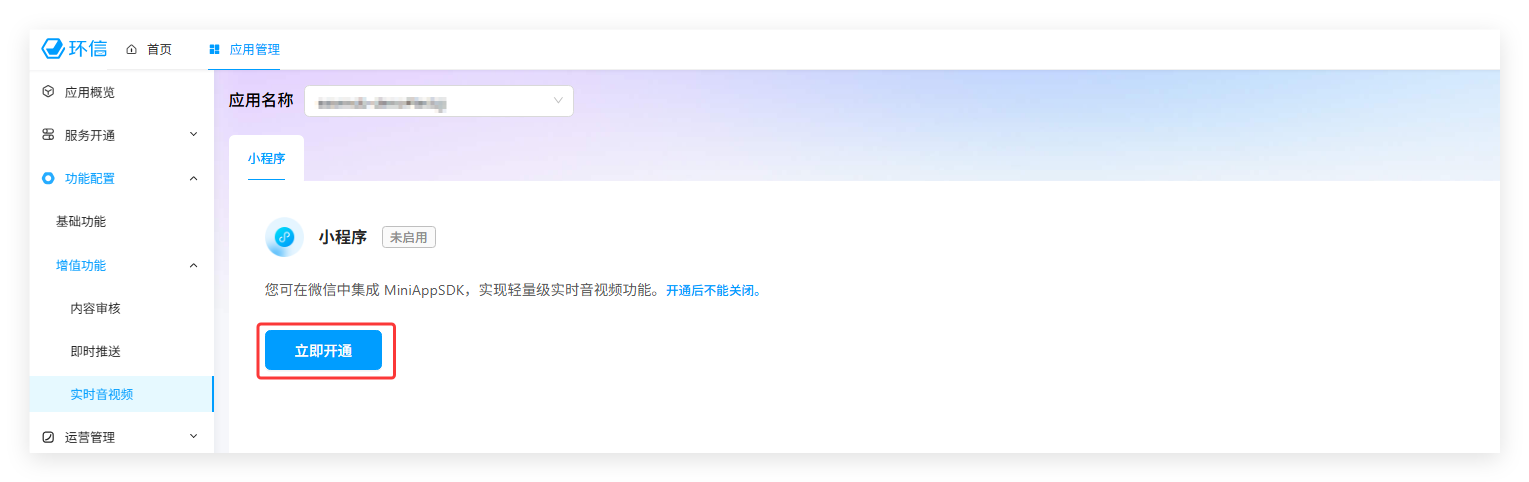The image size is (1529, 482).
Task: Click the 开通后不能关闭 blue text
Action: point(713,291)
